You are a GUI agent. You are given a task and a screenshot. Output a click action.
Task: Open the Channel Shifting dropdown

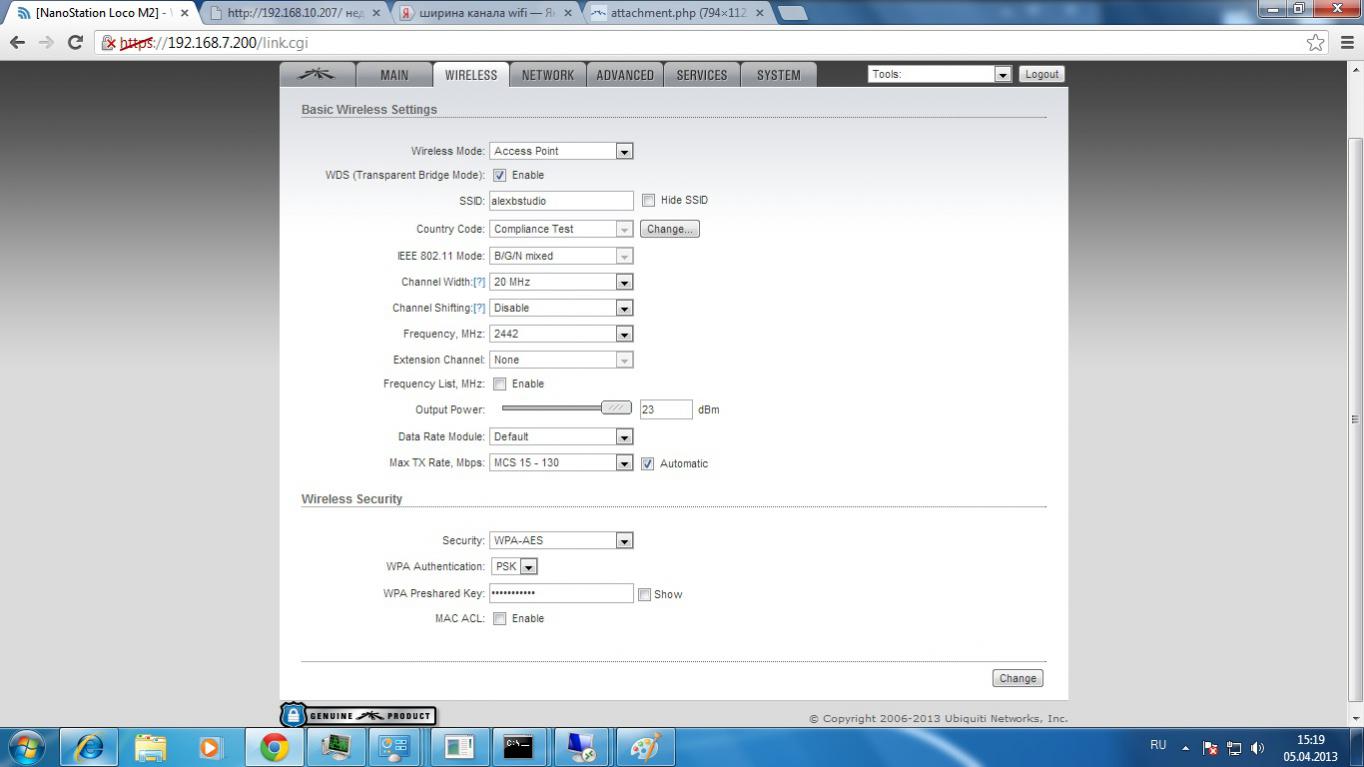tap(561, 308)
